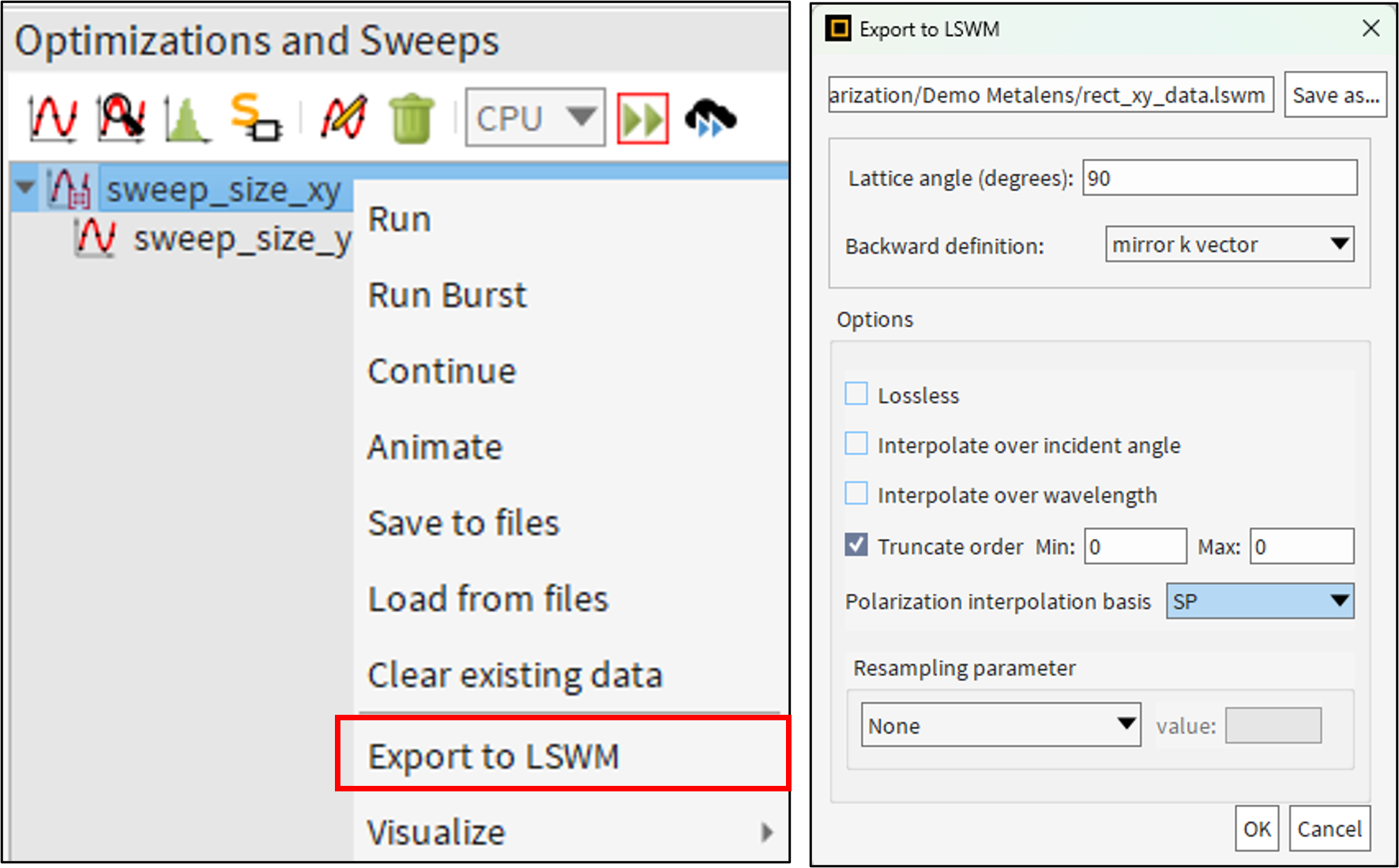Select the sweep_size_xy tree item
This screenshot has height=868, width=1399.
[x=224, y=190]
